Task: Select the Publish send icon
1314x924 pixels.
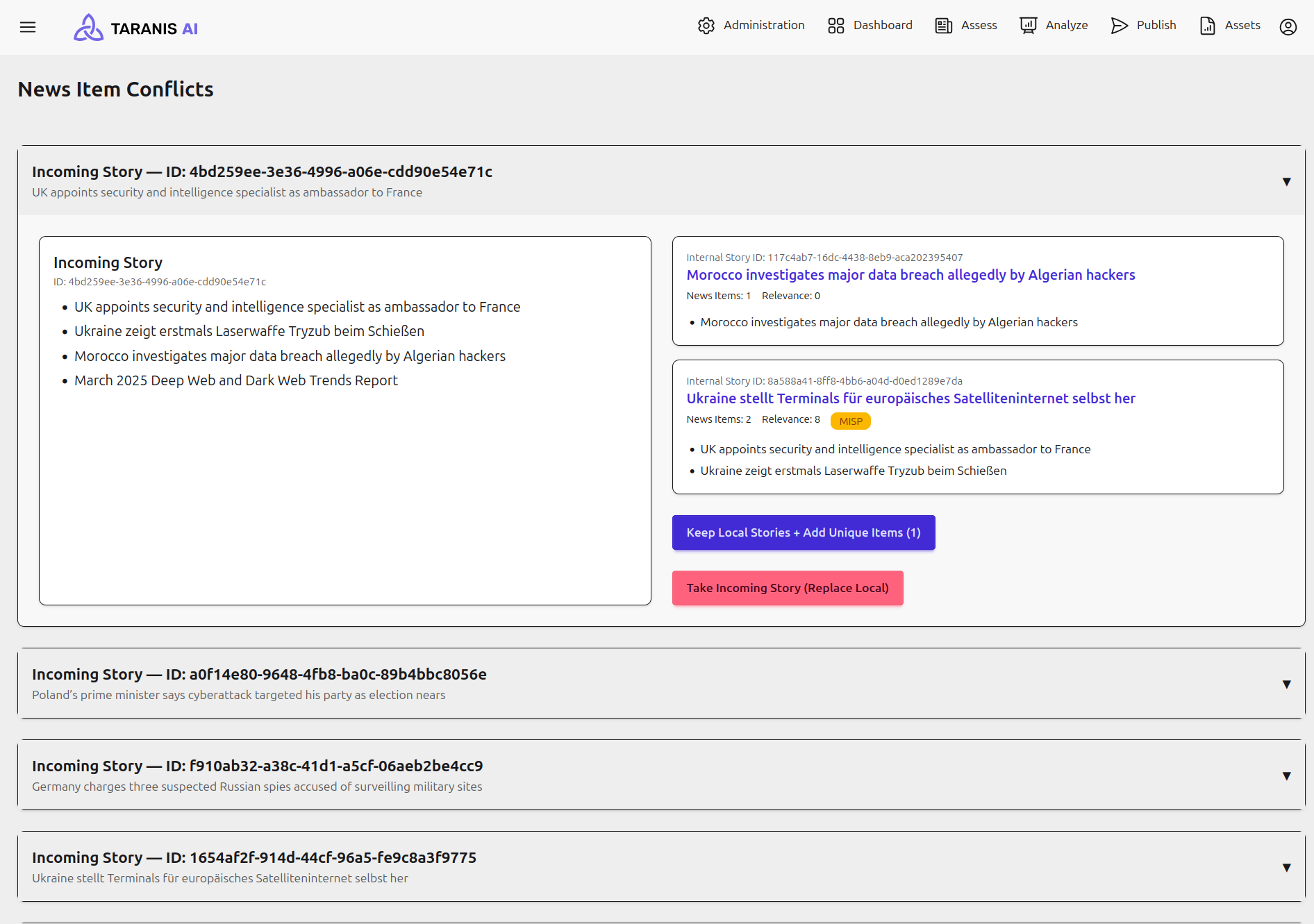Action: (x=1119, y=26)
